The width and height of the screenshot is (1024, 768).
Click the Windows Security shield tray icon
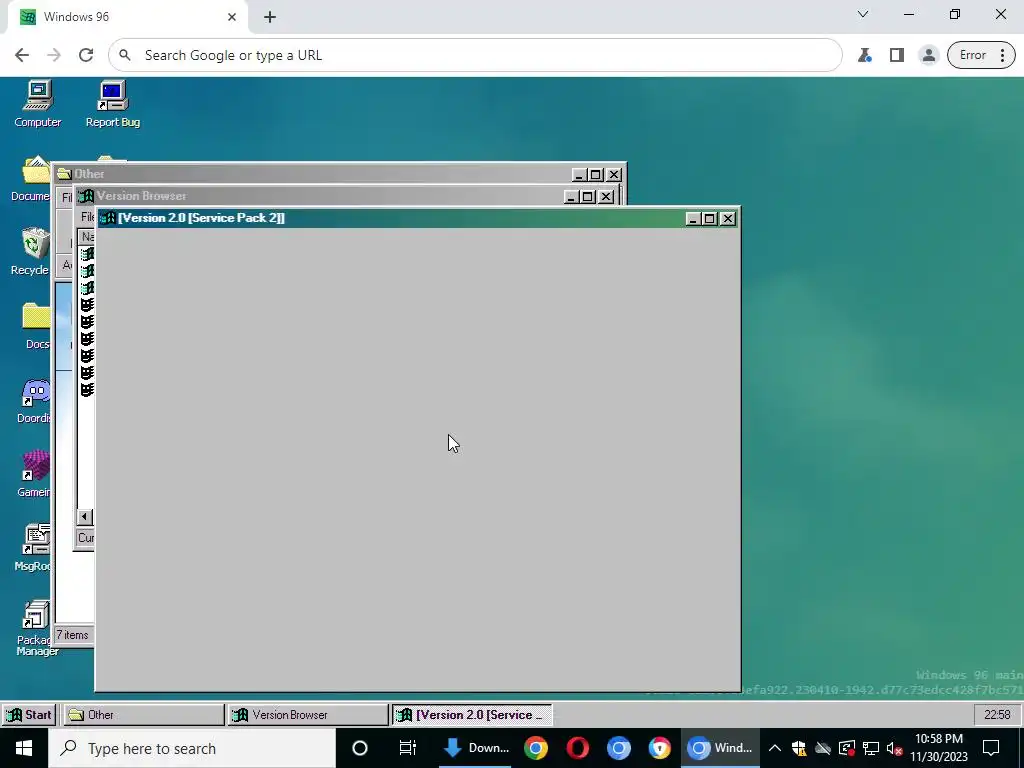coord(798,748)
